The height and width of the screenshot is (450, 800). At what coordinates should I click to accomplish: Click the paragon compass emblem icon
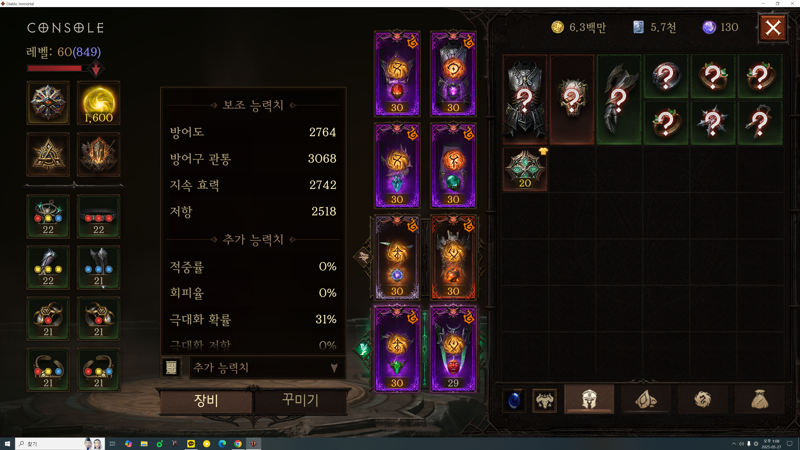tap(48, 103)
